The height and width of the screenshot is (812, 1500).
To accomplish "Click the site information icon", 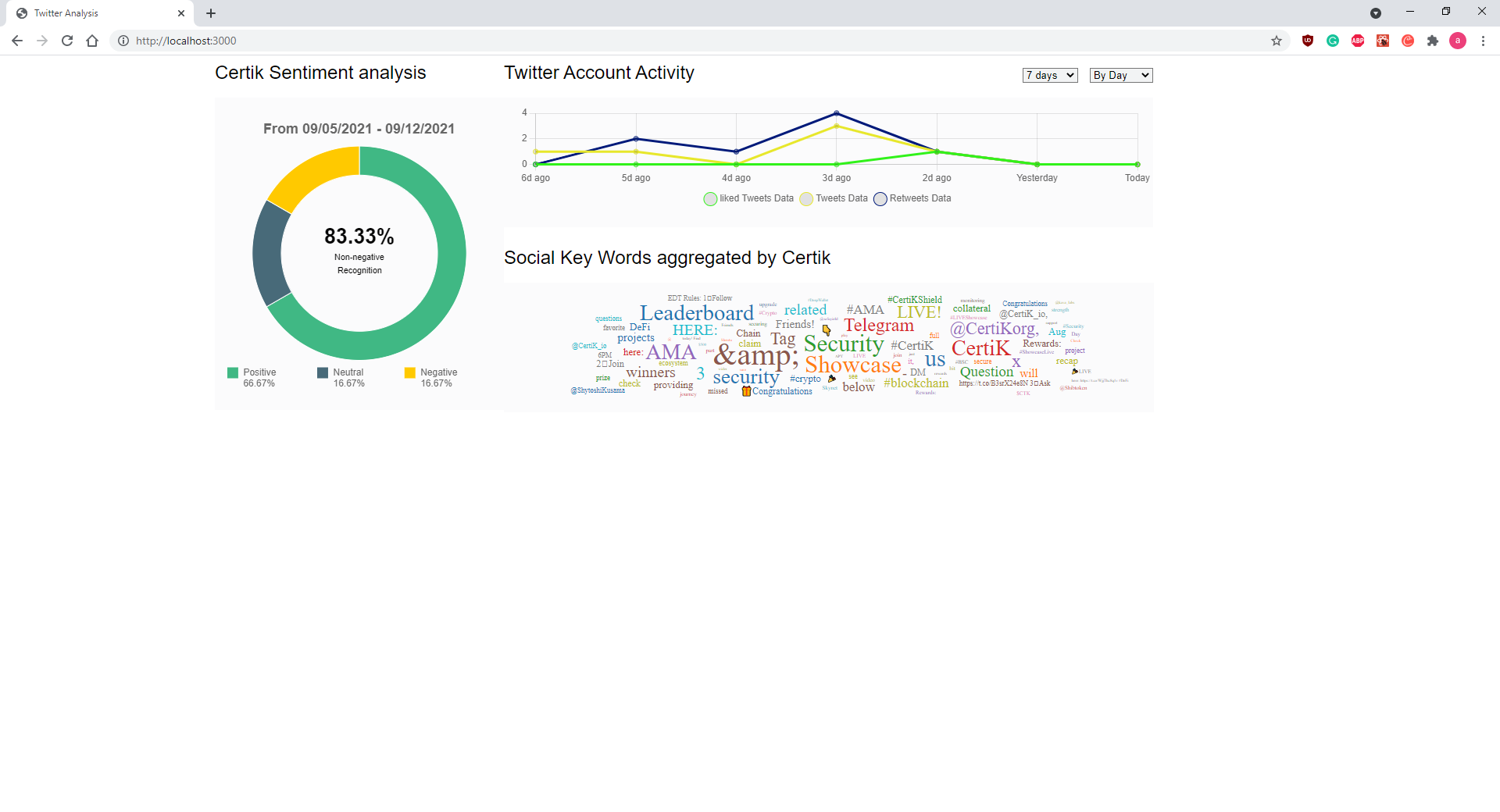I will click(123, 41).
